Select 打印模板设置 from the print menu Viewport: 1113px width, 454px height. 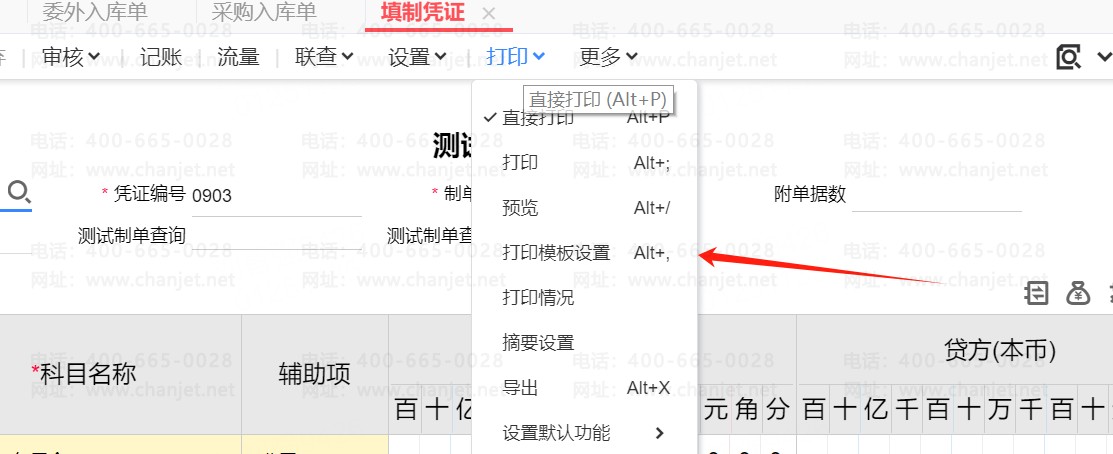tap(556, 253)
